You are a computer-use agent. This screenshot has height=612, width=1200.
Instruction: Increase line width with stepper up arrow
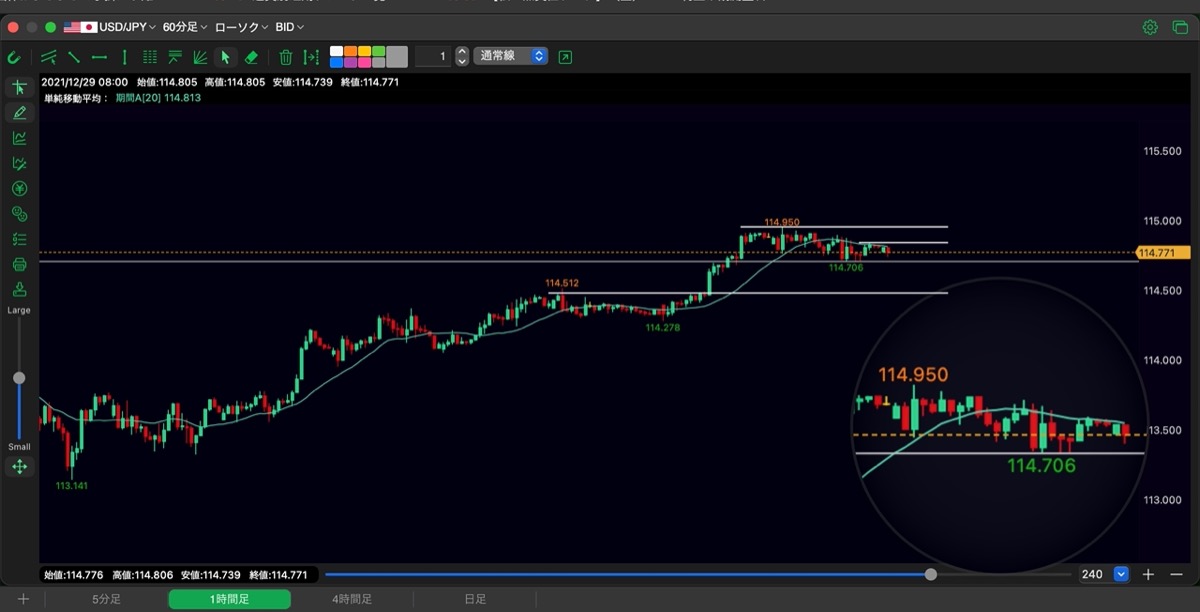(x=461, y=52)
